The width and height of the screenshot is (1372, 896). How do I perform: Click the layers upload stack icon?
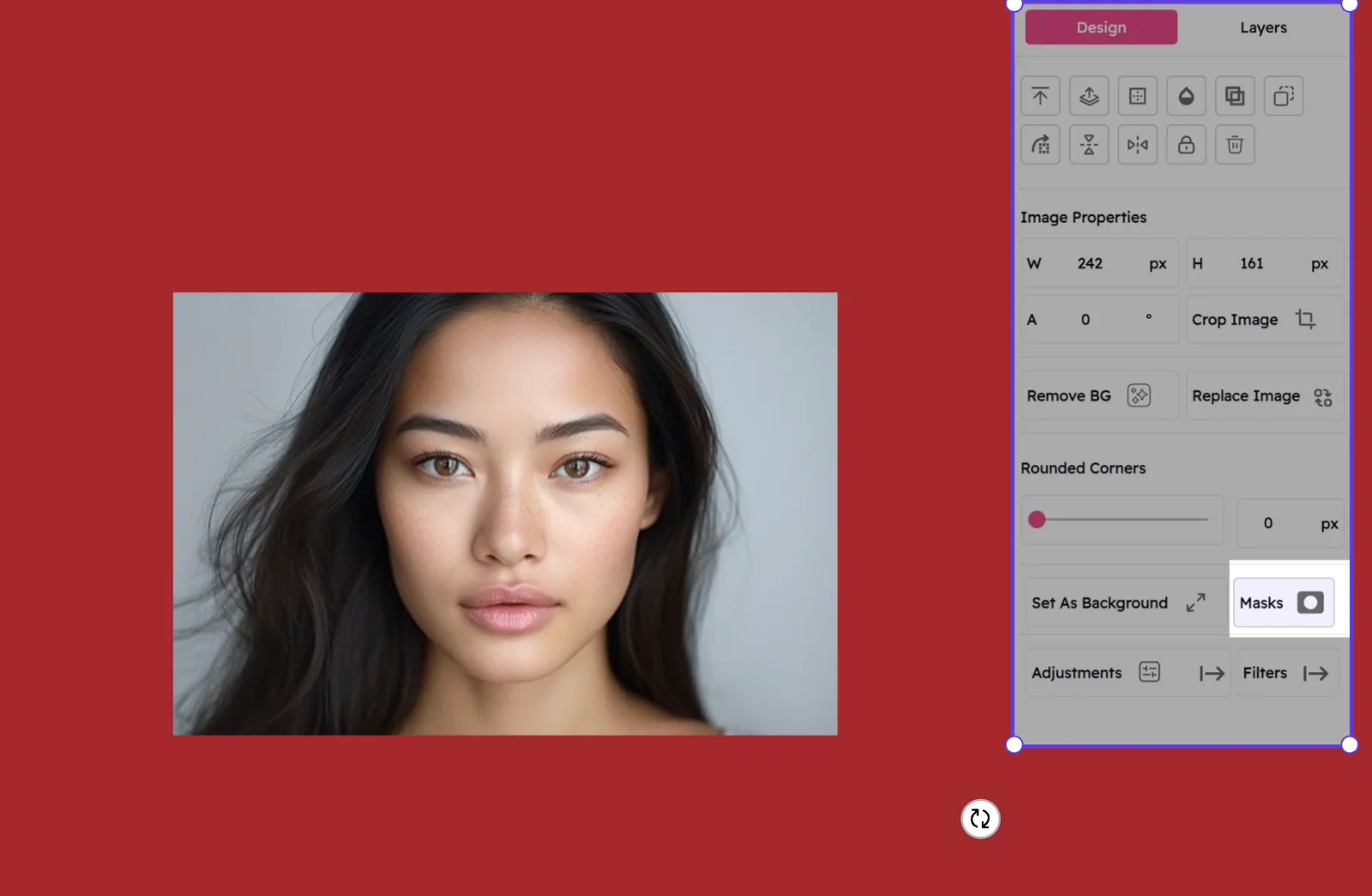click(x=1089, y=96)
